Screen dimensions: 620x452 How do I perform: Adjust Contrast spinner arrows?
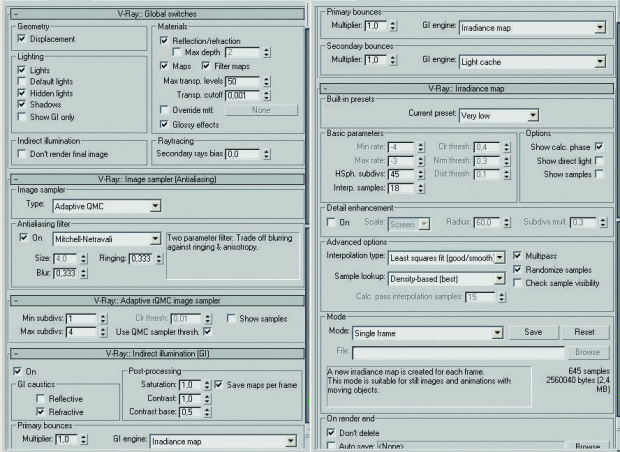[x=207, y=399]
